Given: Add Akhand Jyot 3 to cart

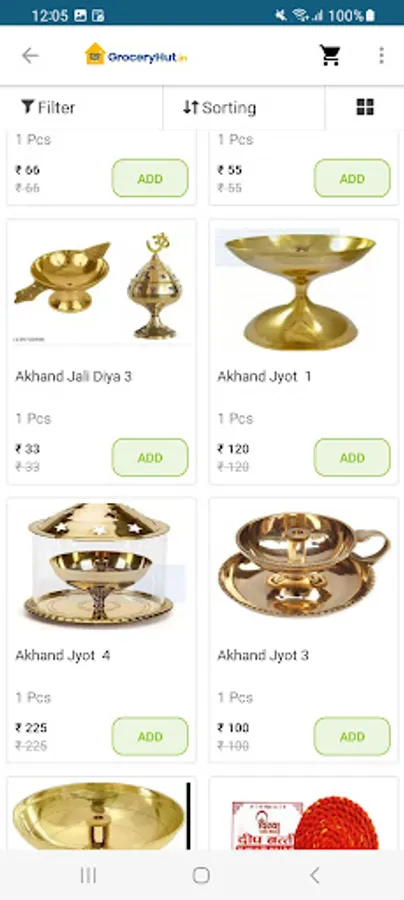Looking at the screenshot, I should click(352, 736).
